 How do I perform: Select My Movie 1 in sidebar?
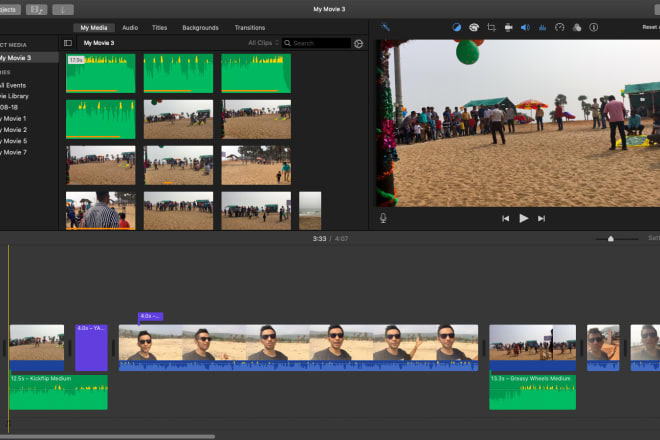click(x=14, y=119)
